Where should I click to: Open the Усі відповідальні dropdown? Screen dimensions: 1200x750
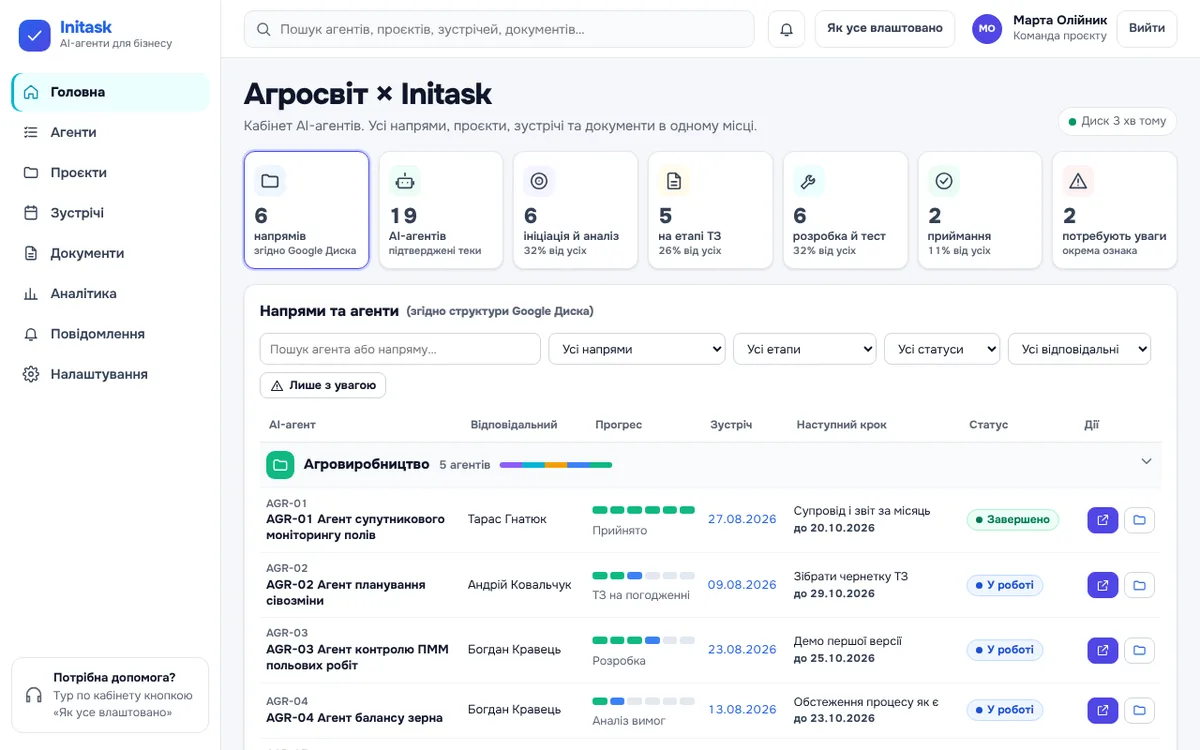coord(1080,349)
